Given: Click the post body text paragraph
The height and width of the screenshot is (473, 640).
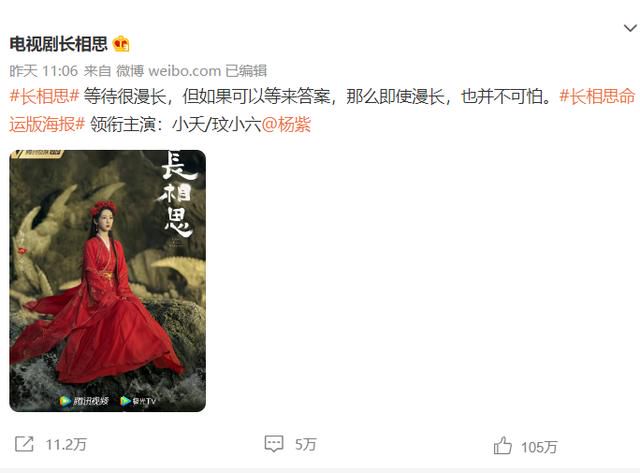Looking at the screenshot, I should (x=322, y=110).
